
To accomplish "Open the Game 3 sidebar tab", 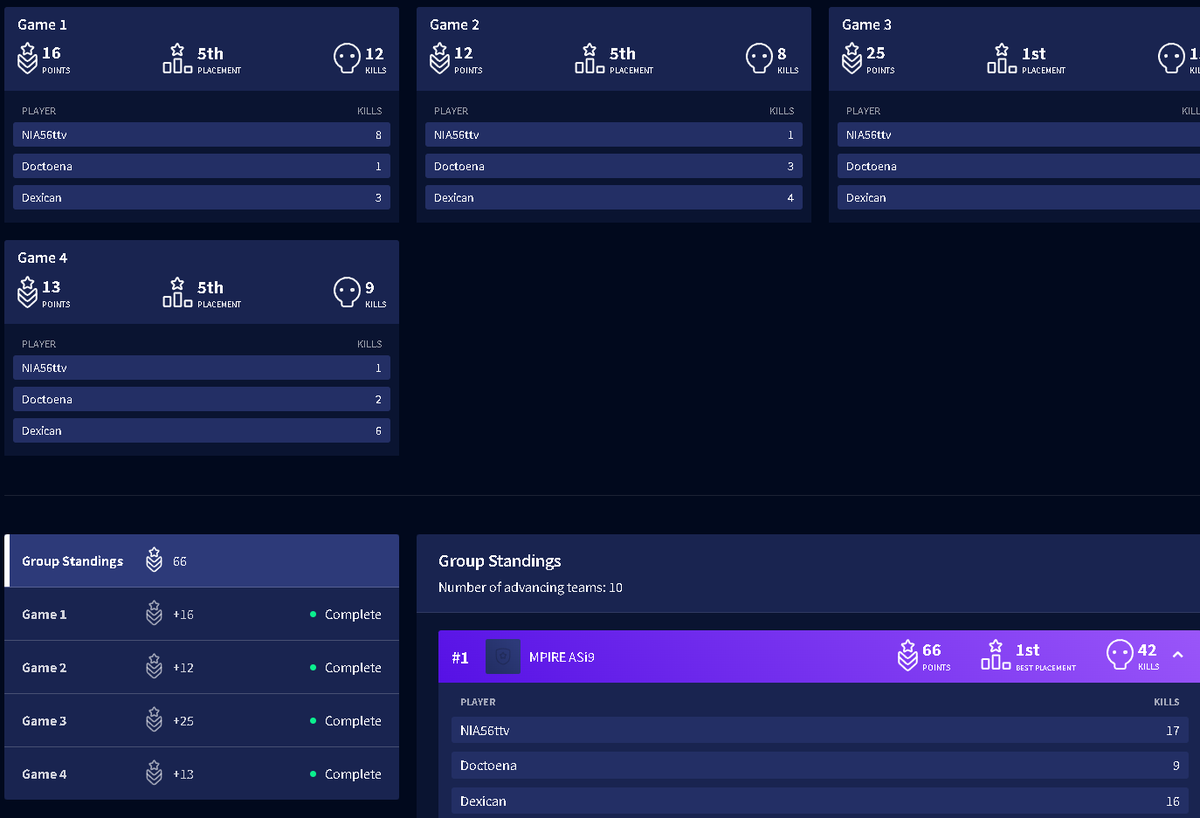I will click(x=202, y=721).
